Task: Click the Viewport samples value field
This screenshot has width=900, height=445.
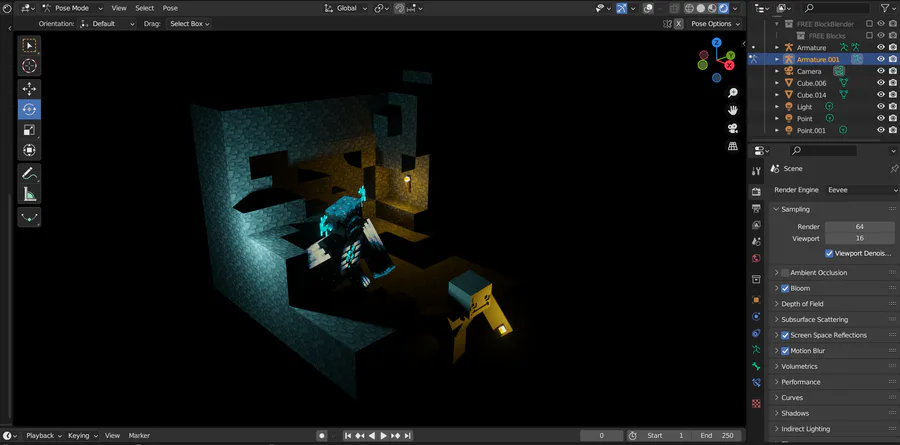Action: point(859,238)
